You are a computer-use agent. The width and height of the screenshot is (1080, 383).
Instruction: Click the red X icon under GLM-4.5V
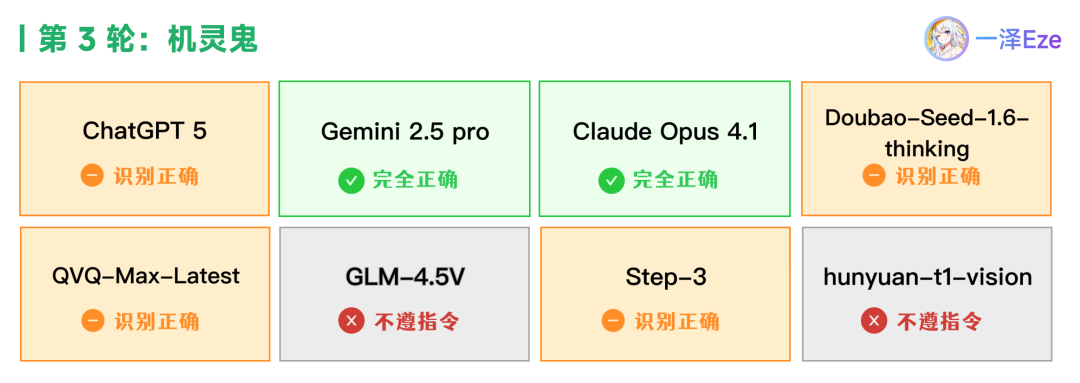[351, 321]
